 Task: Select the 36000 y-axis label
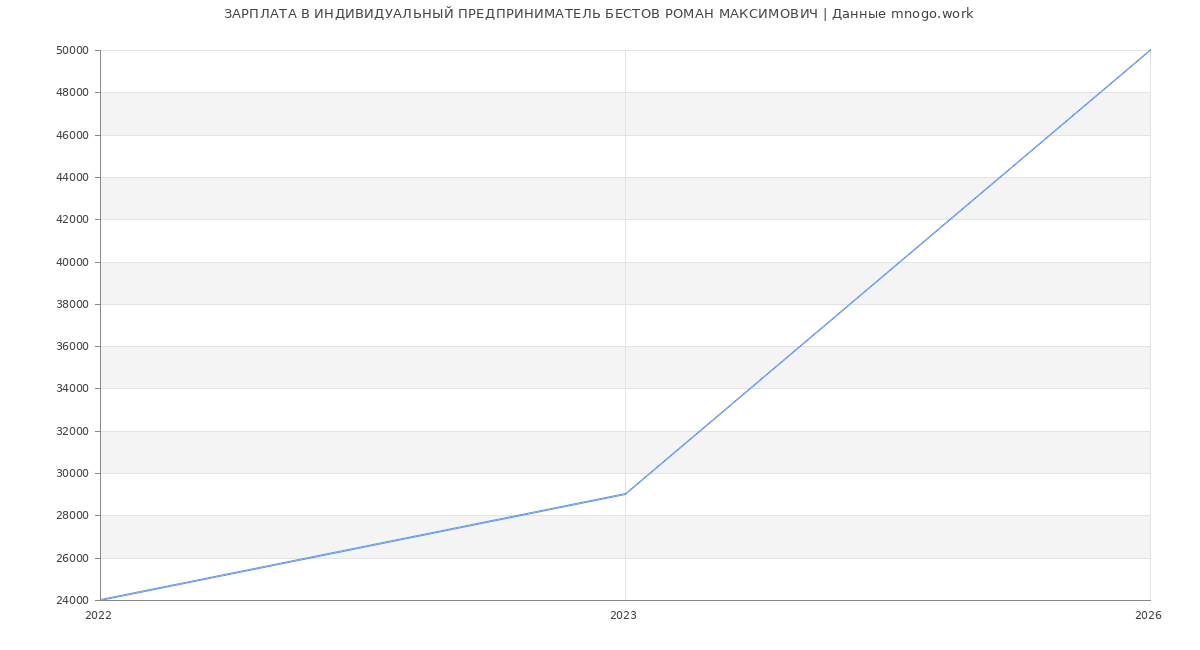(x=73, y=347)
